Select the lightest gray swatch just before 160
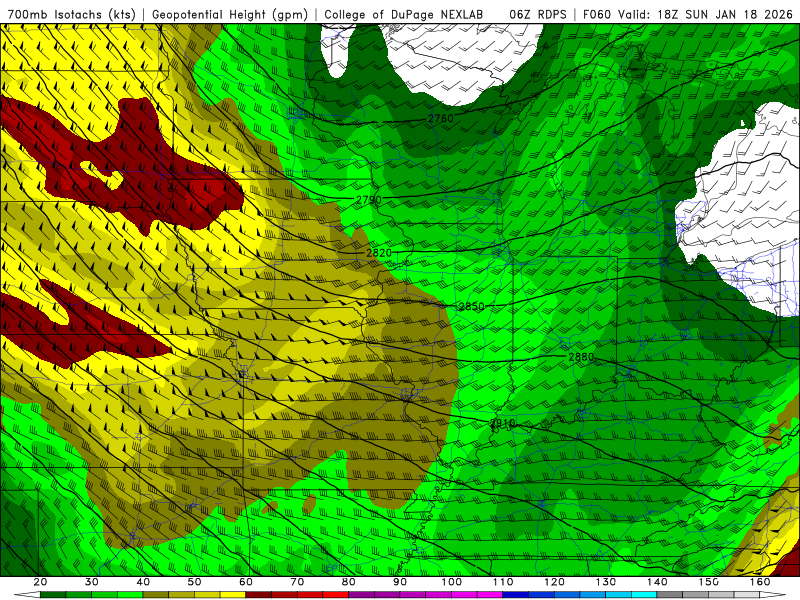The image size is (800, 600). [747, 595]
